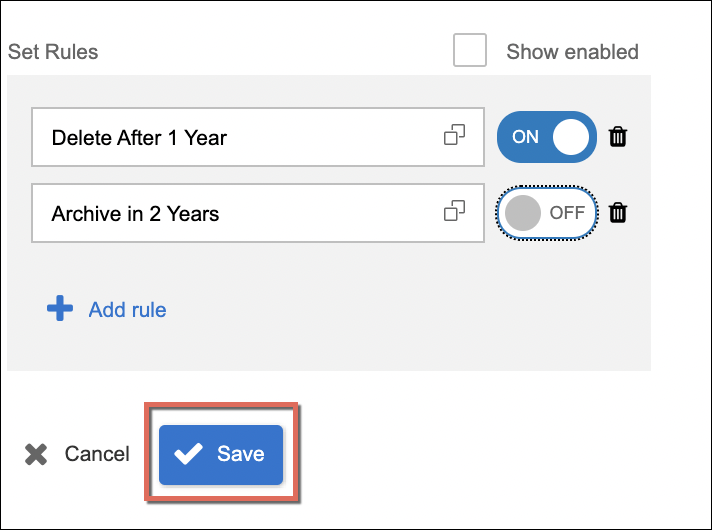Click the Cancel text

[97, 454]
